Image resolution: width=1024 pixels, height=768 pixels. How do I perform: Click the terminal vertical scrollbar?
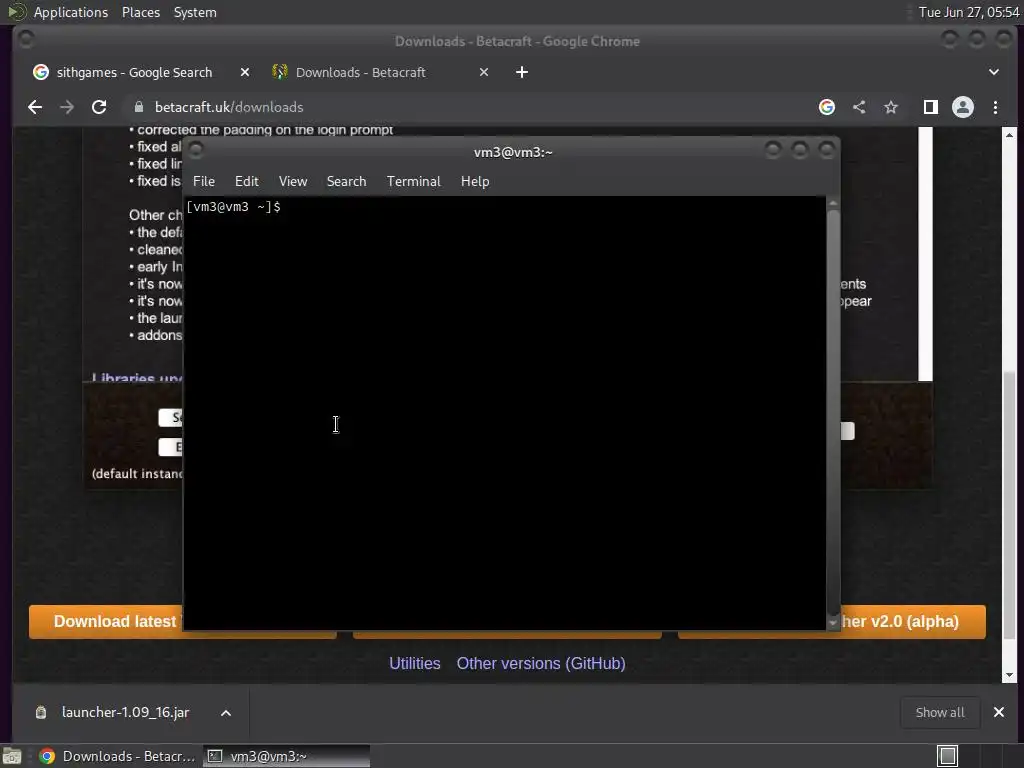point(833,411)
